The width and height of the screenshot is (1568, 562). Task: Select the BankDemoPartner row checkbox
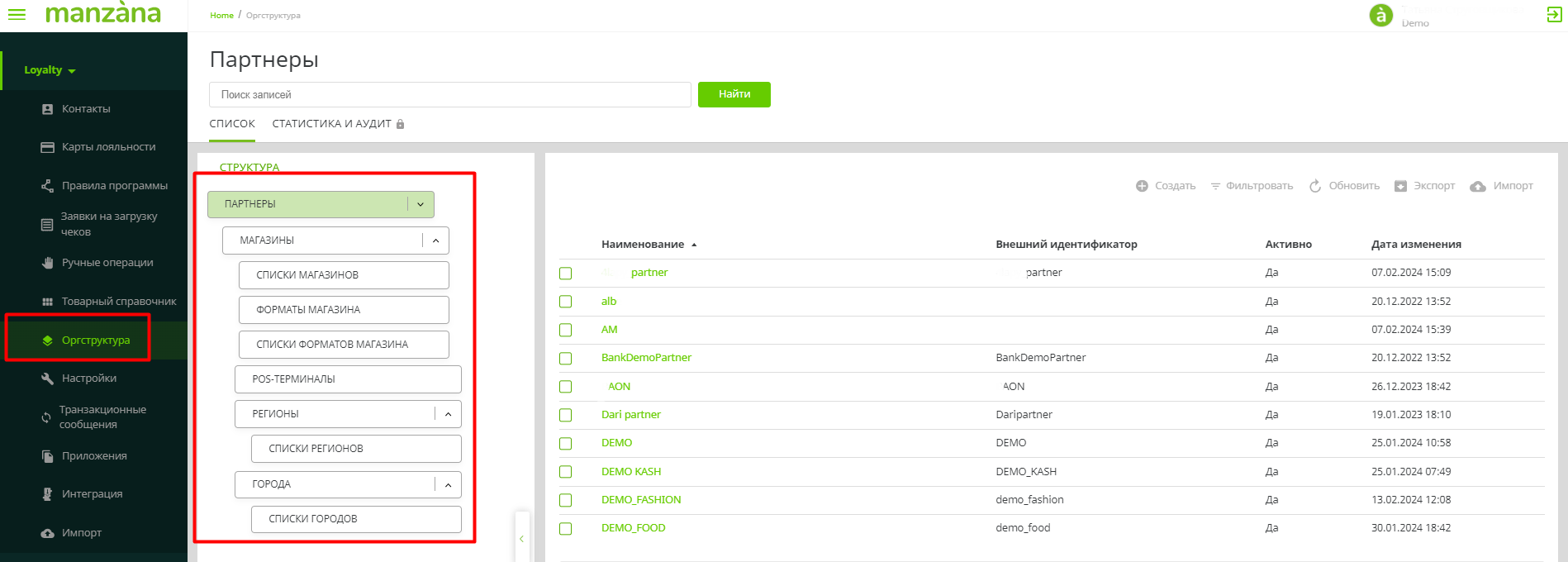pos(566,359)
